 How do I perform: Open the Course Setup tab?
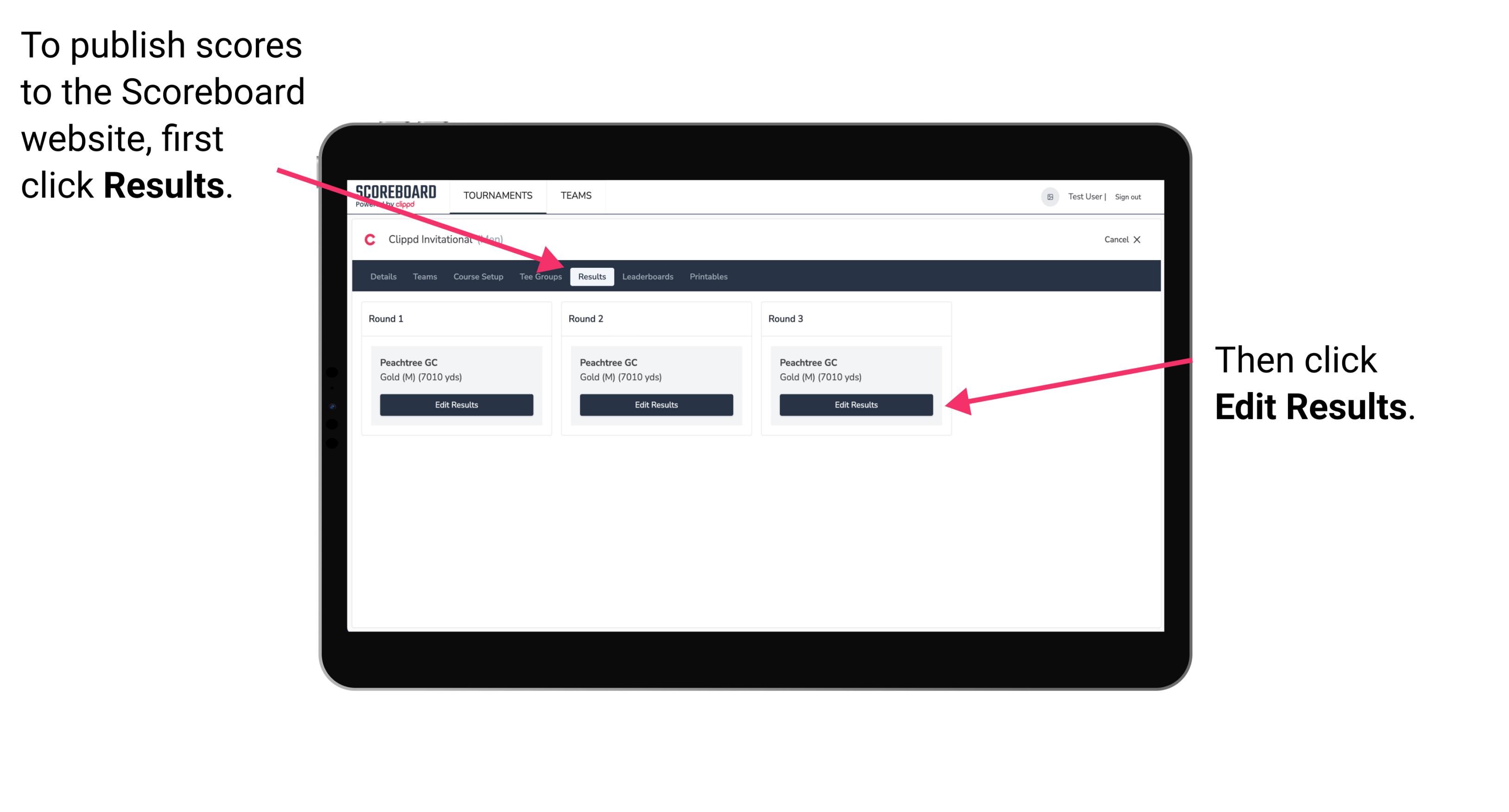(477, 277)
